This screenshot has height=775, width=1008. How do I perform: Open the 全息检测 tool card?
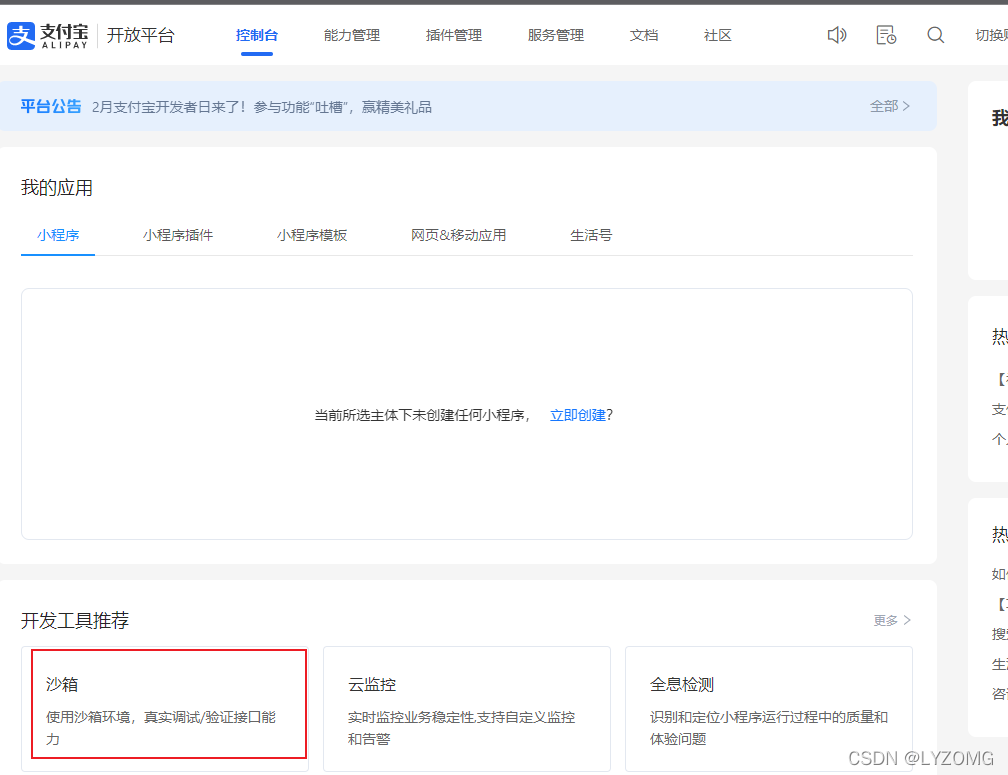[769, 709]
